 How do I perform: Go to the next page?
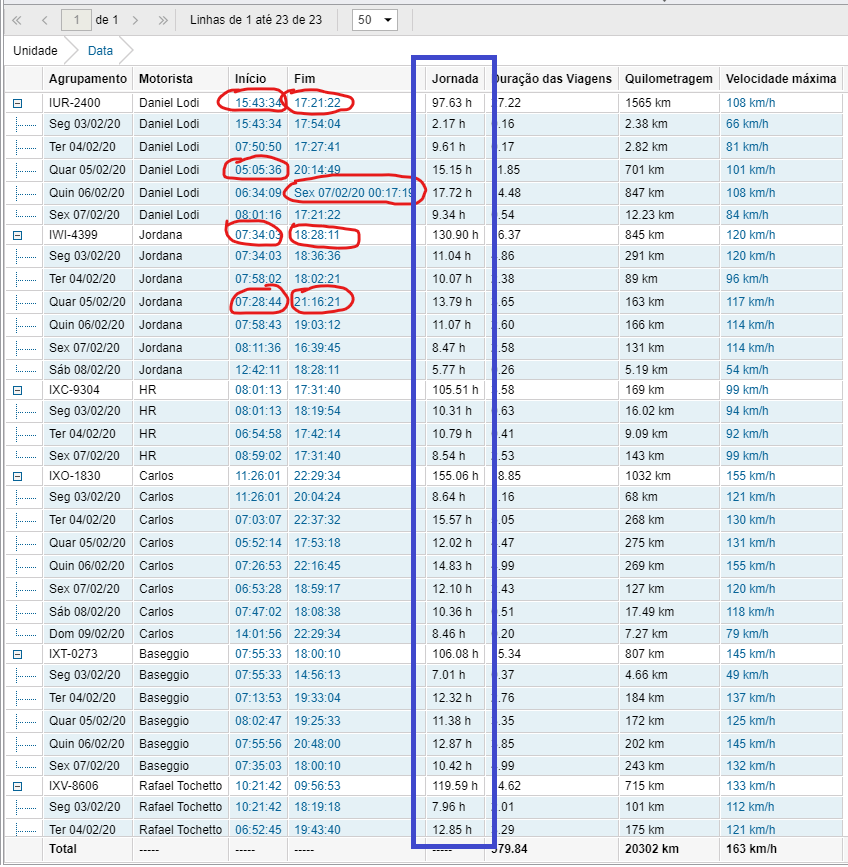135,20
